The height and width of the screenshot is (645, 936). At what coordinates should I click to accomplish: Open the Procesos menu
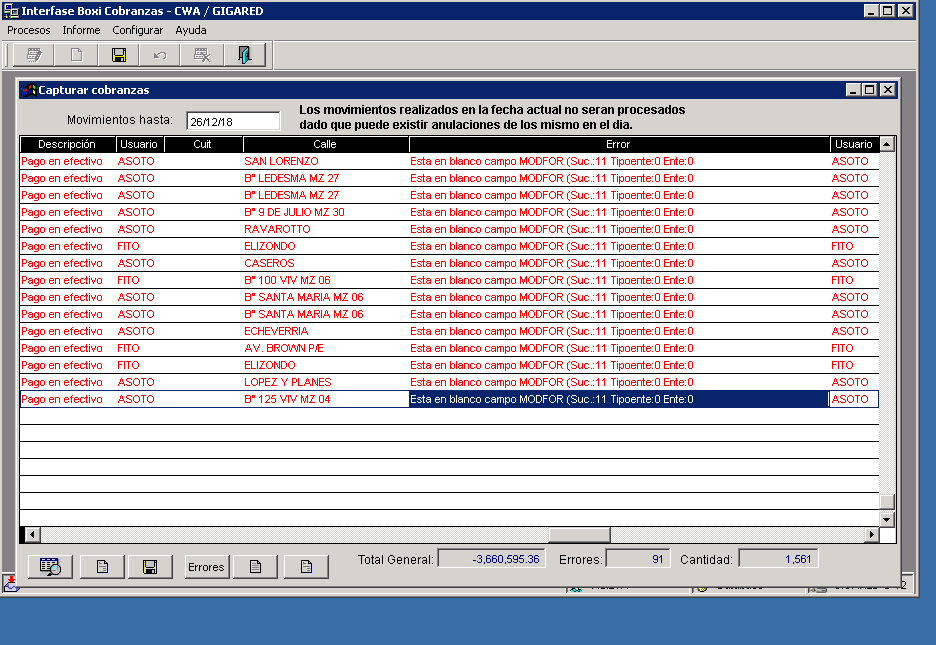coord(29,30)
